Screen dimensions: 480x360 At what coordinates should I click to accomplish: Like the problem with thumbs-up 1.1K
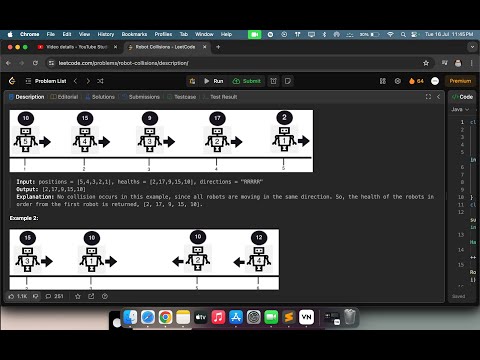(x=17, y=296)
